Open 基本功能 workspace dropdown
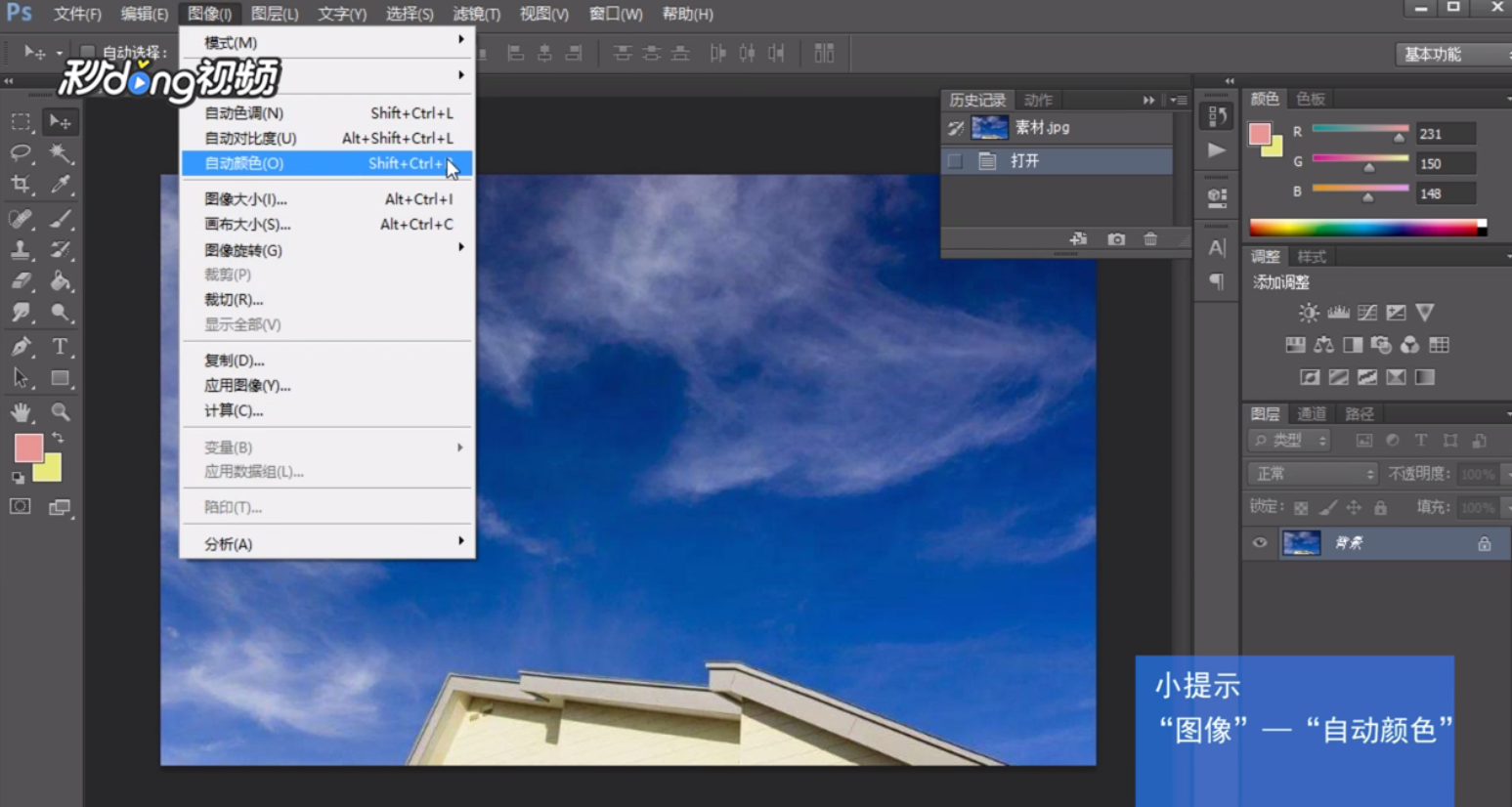This screenshot has height=807, width=1512. click(x=1453, y=55)
